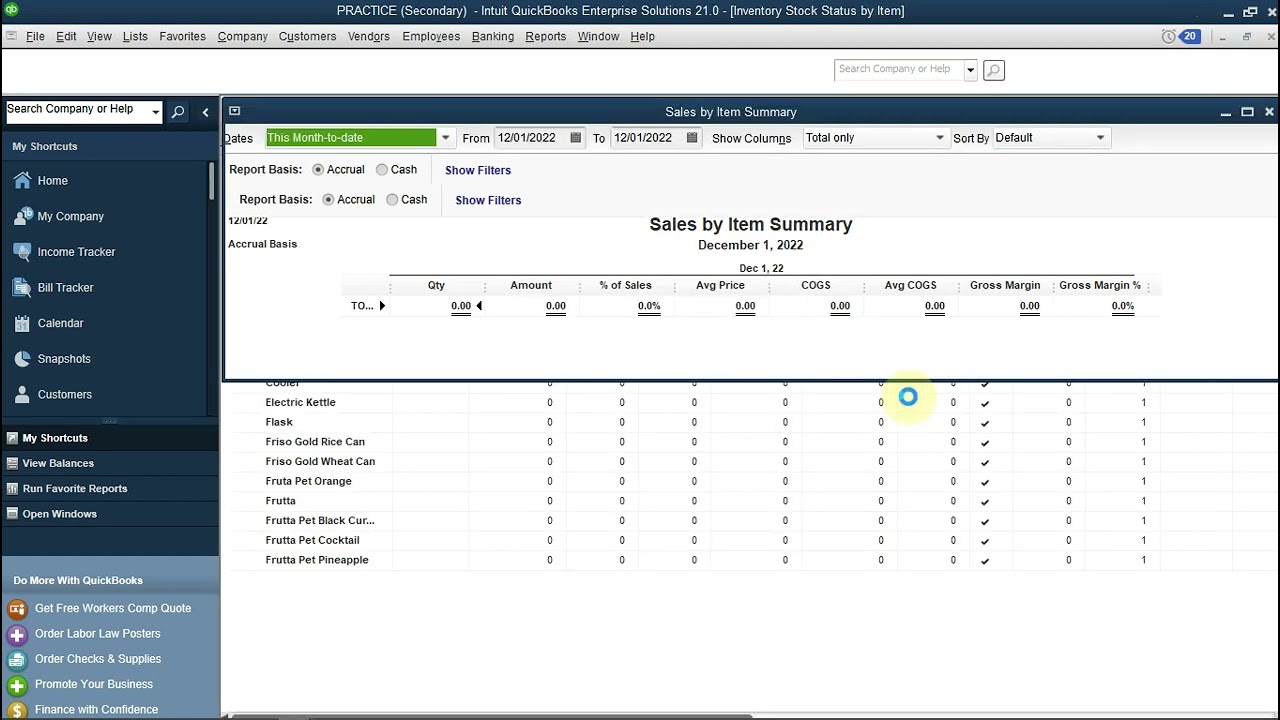Click lower Show Filters link
The width and height of the screenshot is (1280, 720).
pyautogui.click(x=488, y=200)
